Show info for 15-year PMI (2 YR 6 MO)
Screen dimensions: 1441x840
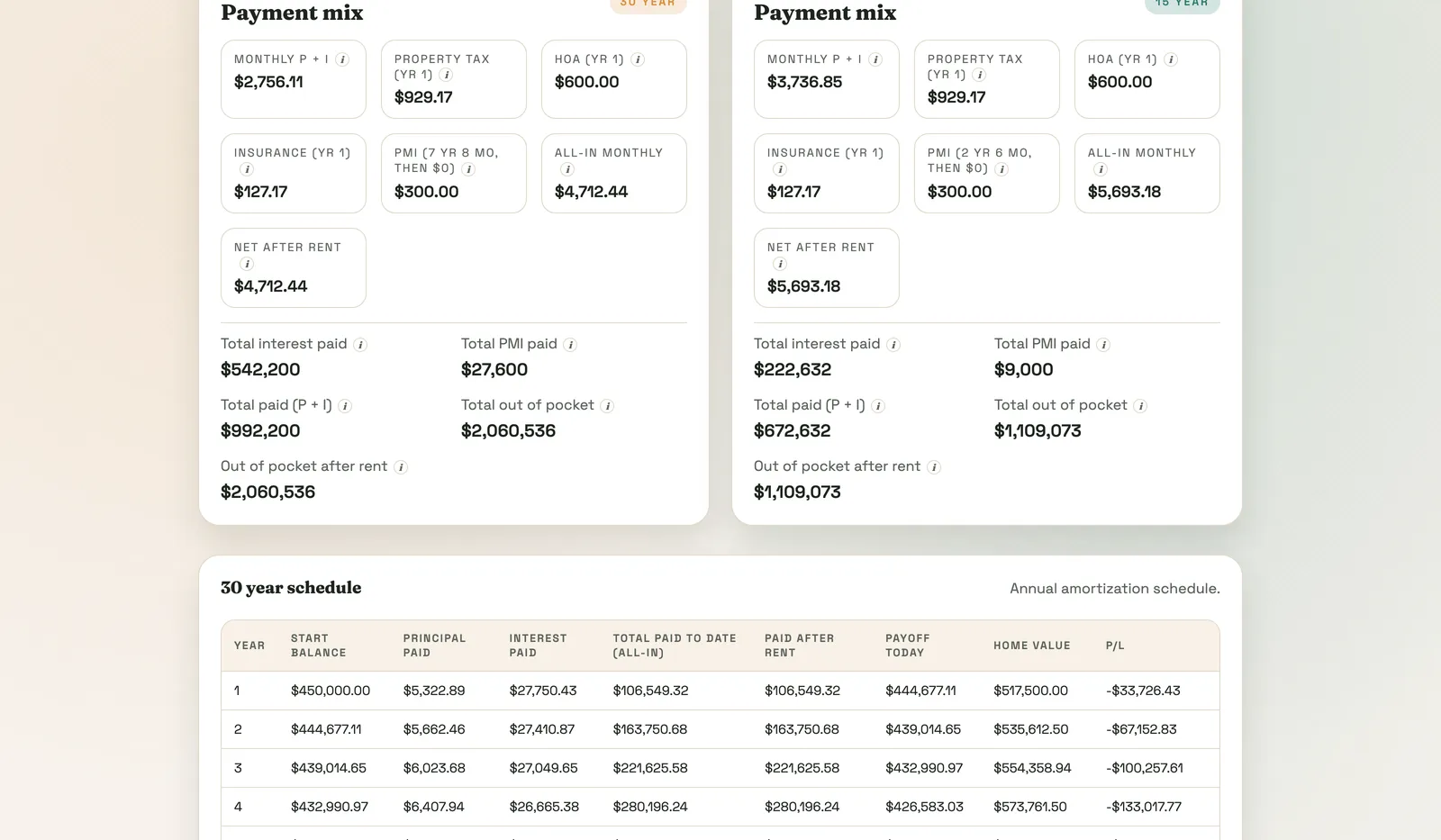pos(1001,169)
